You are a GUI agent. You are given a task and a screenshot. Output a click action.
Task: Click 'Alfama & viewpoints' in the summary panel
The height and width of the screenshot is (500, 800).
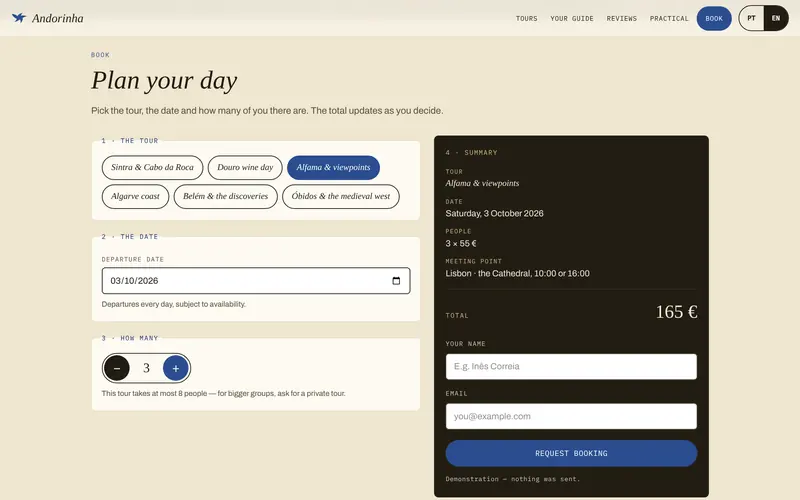click(x=482, y=183)
